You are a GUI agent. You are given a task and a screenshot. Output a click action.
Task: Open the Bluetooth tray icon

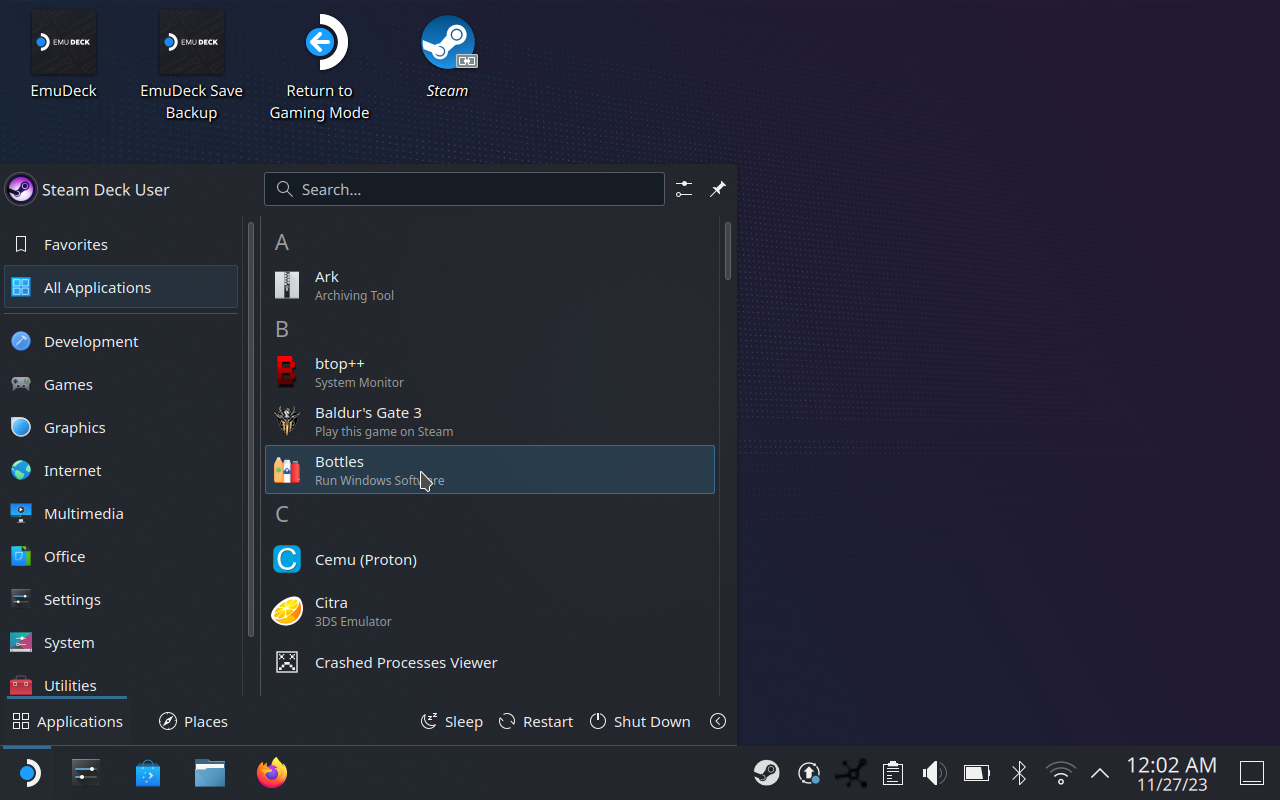1018,773
